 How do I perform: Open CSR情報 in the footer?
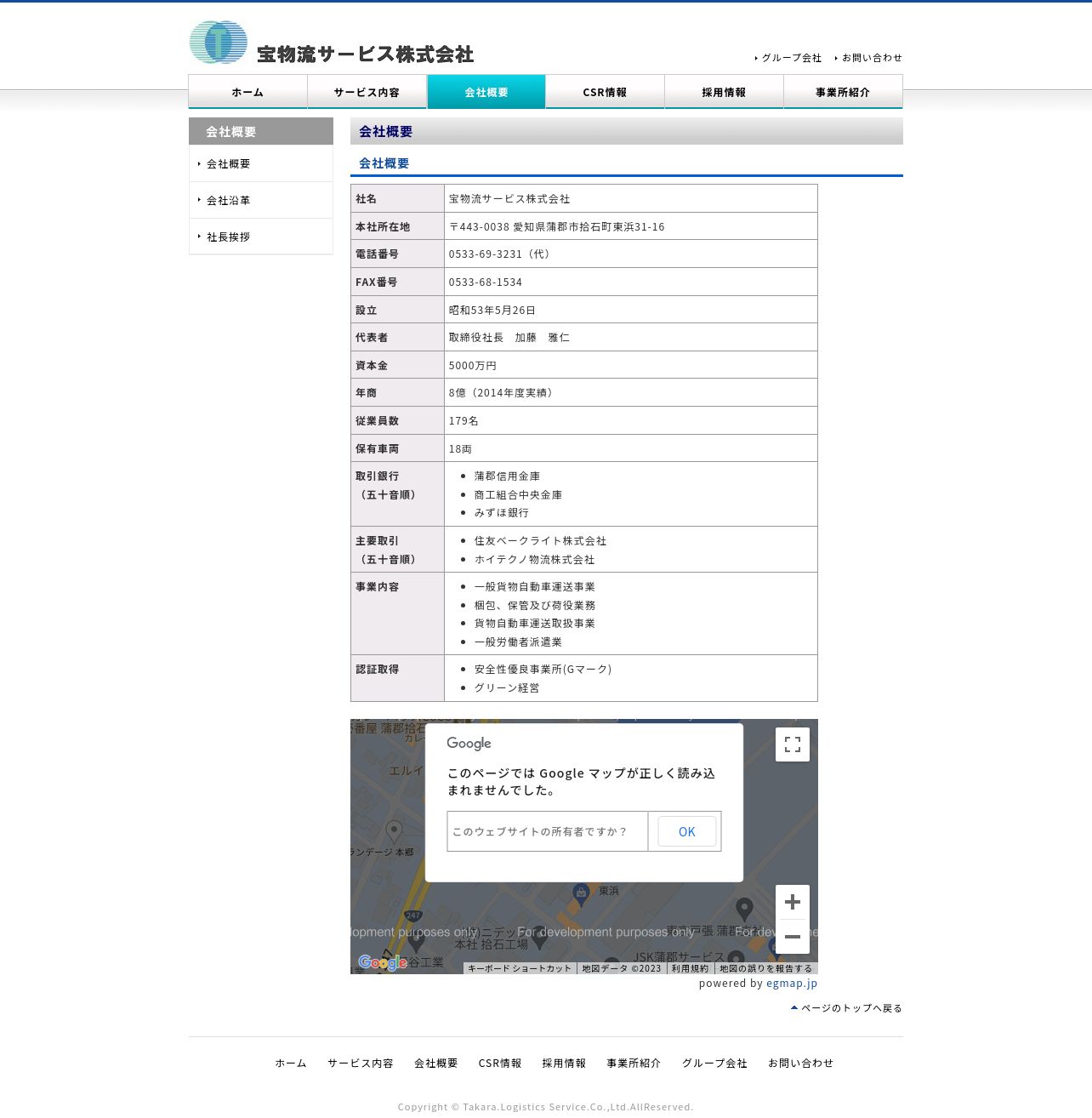(500, 1063)
